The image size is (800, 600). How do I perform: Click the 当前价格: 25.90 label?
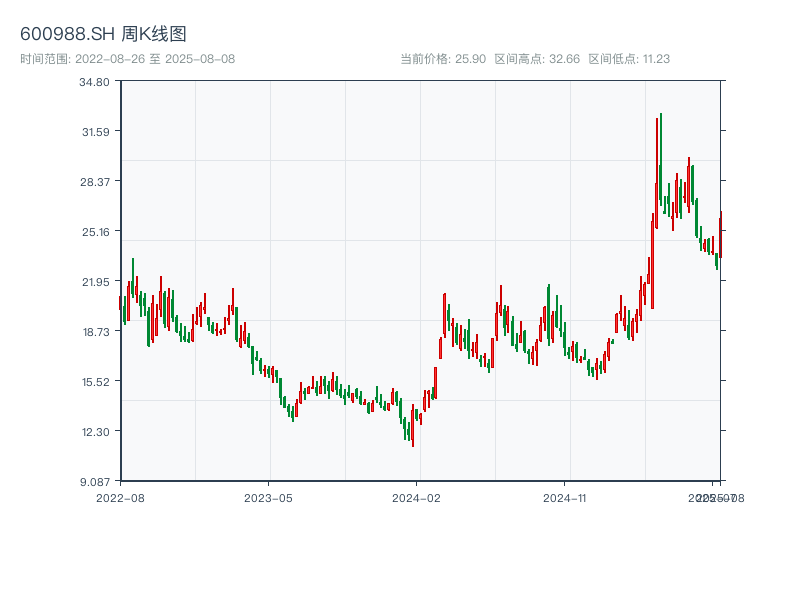coord(443,59)
